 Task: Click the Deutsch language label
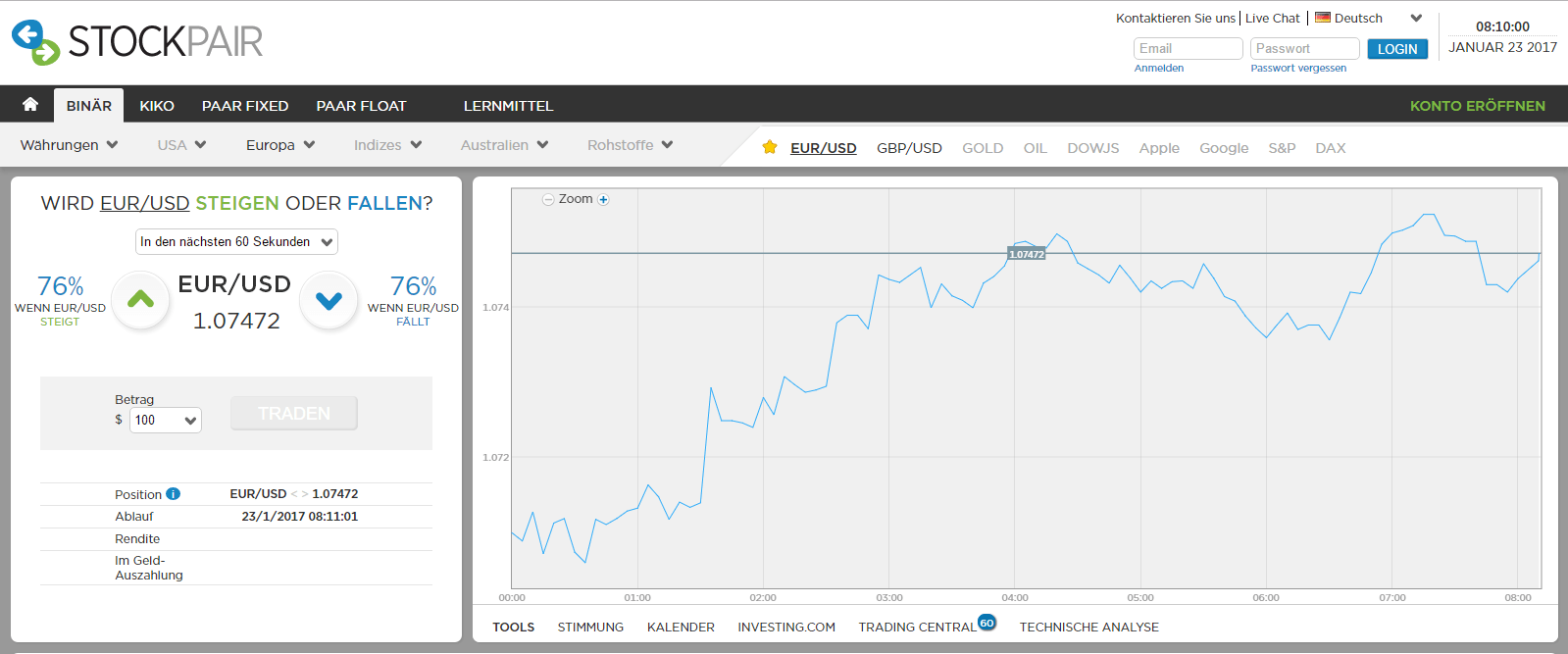tap(1358, 18)
